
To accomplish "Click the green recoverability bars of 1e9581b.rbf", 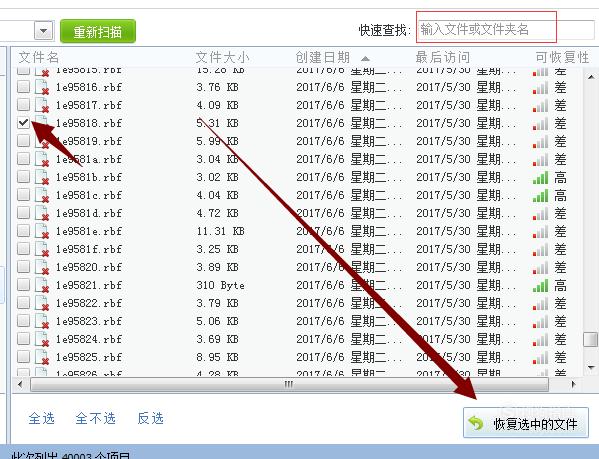I will point(541,178).
